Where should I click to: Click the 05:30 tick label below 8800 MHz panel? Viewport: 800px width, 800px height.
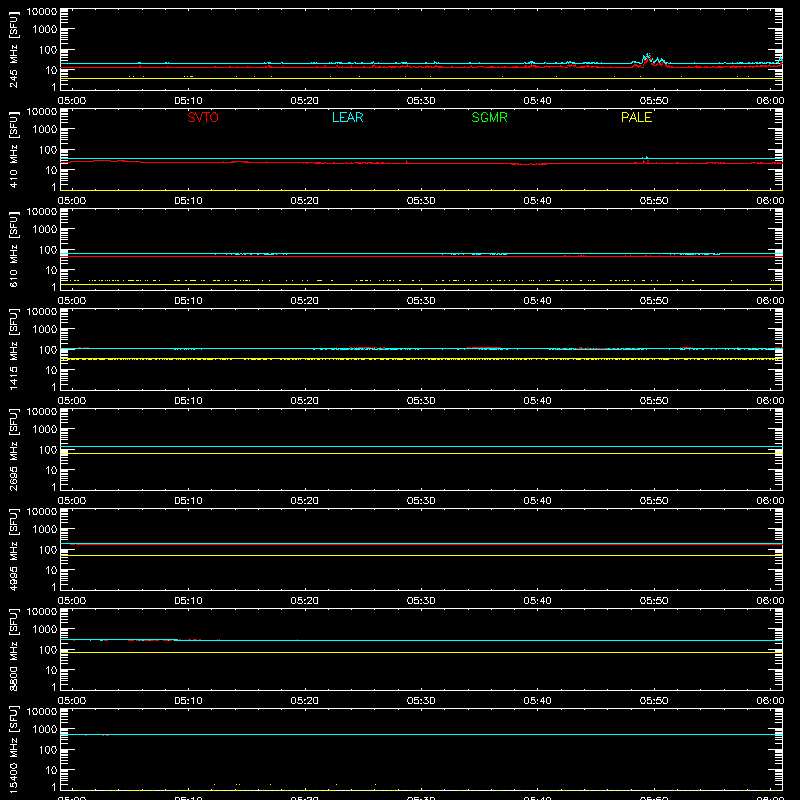pos(421,701)
